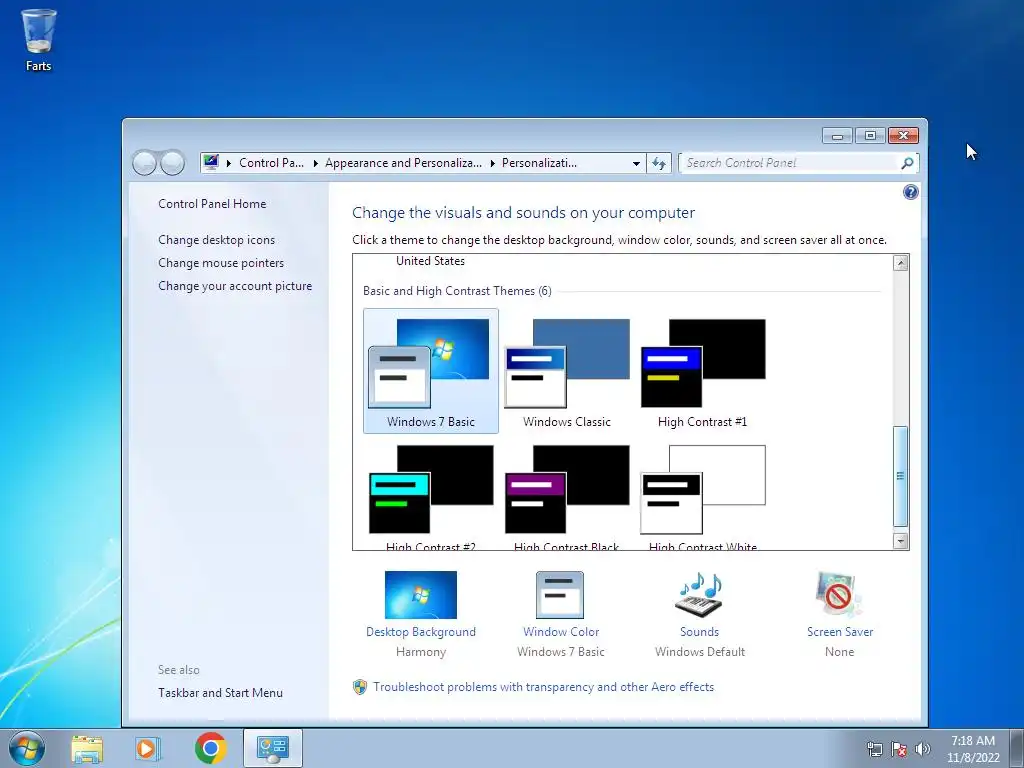
Task: Open Change mouse pointers link
Action: pos(221,263)
